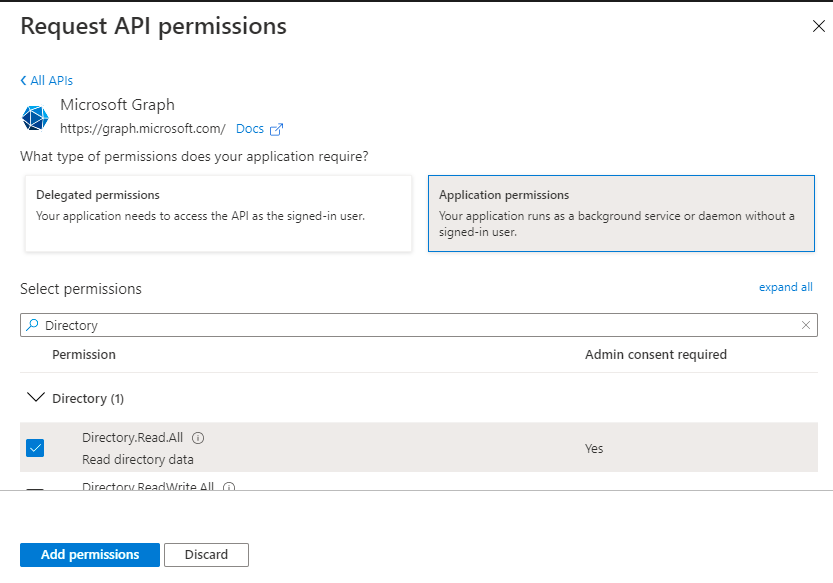Click the Read directory data description
Viewport: 833px width, 583px height.
tap(138, 460)
